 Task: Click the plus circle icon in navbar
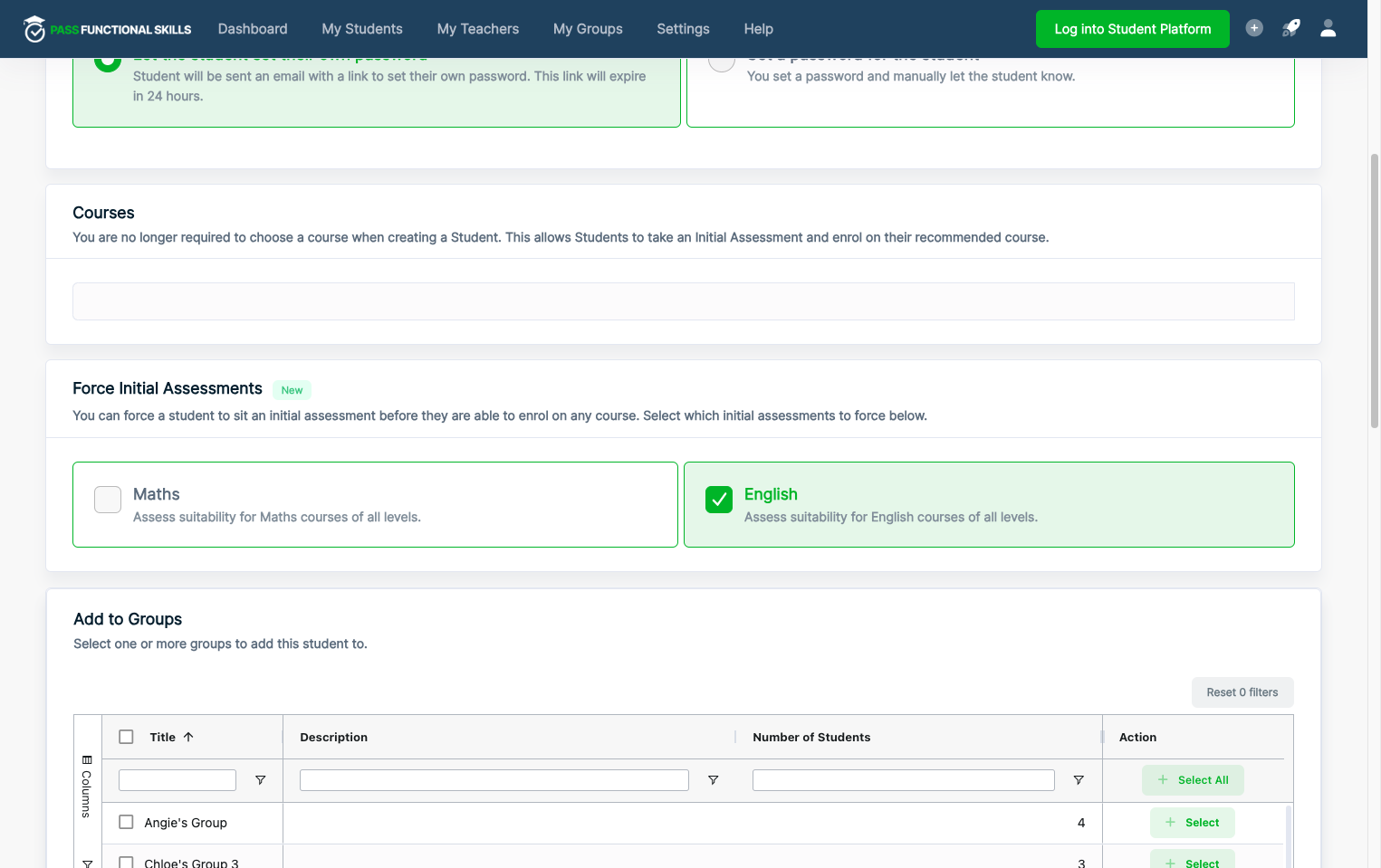click(x=1254, y=28)
